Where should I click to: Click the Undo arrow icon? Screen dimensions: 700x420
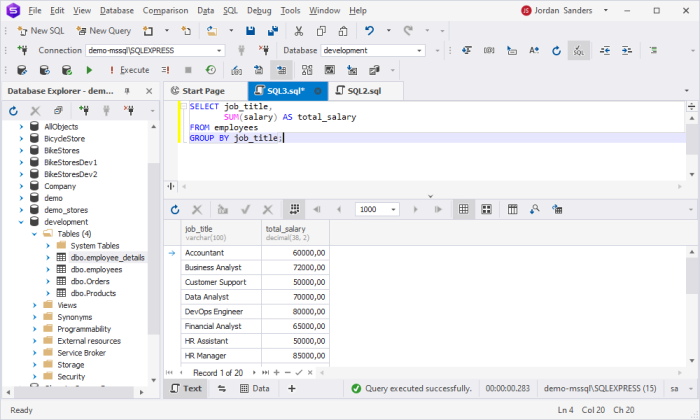(371, 30)
